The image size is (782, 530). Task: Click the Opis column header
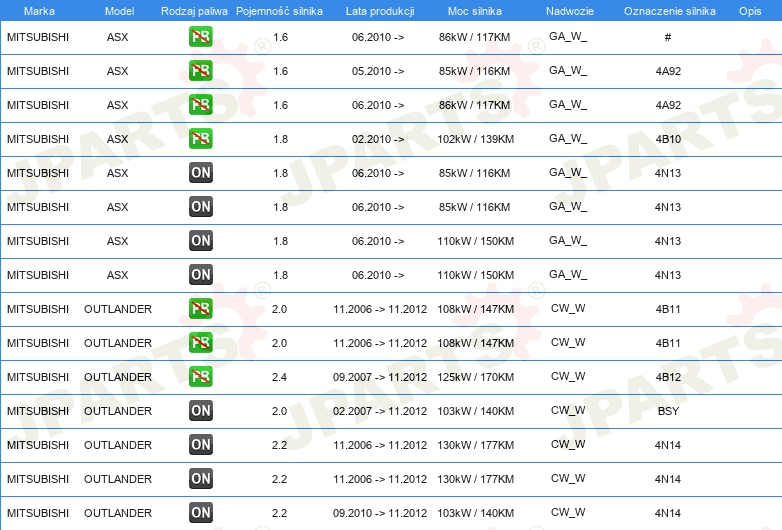click(x=750, y=11)
